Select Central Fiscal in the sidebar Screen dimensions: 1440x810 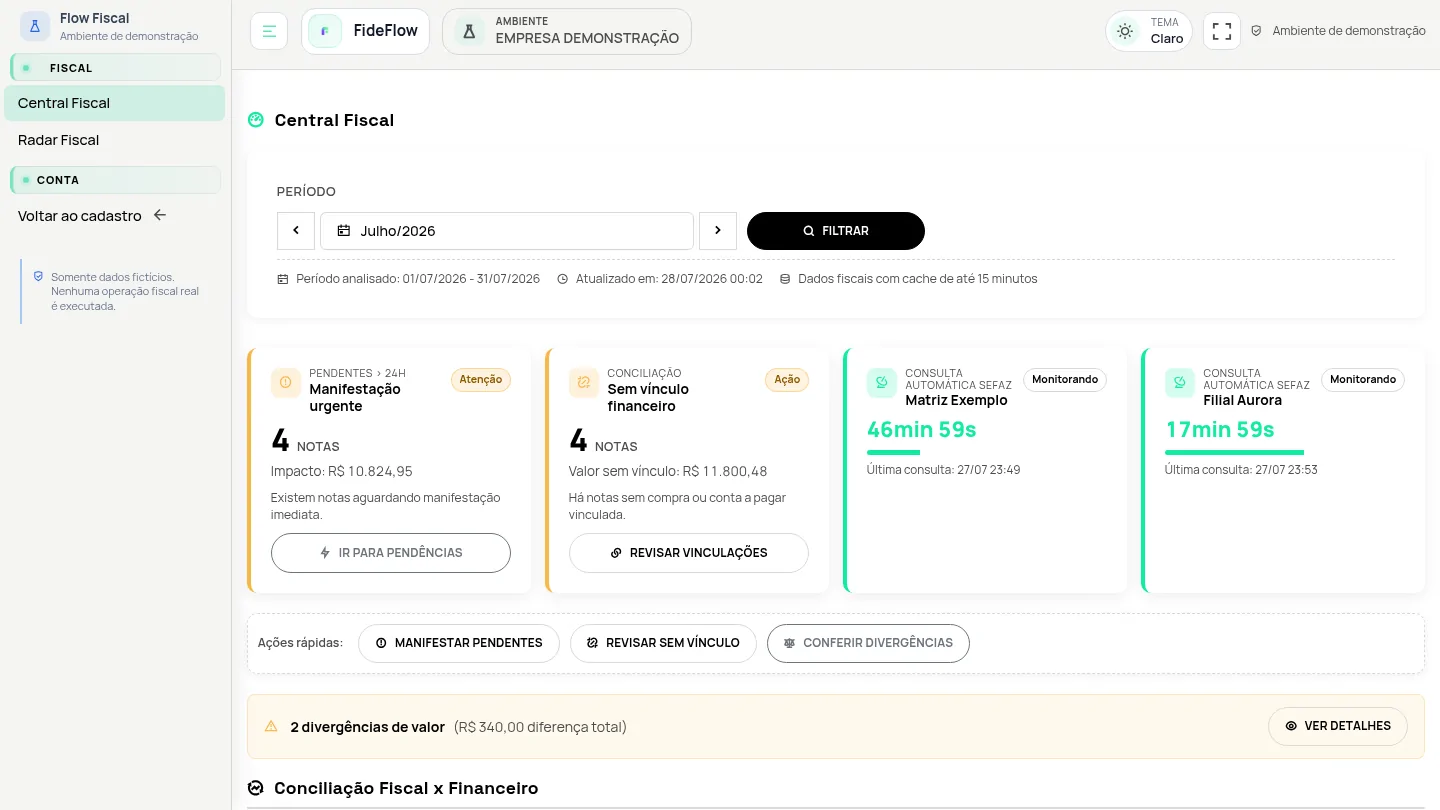[114, 103]
